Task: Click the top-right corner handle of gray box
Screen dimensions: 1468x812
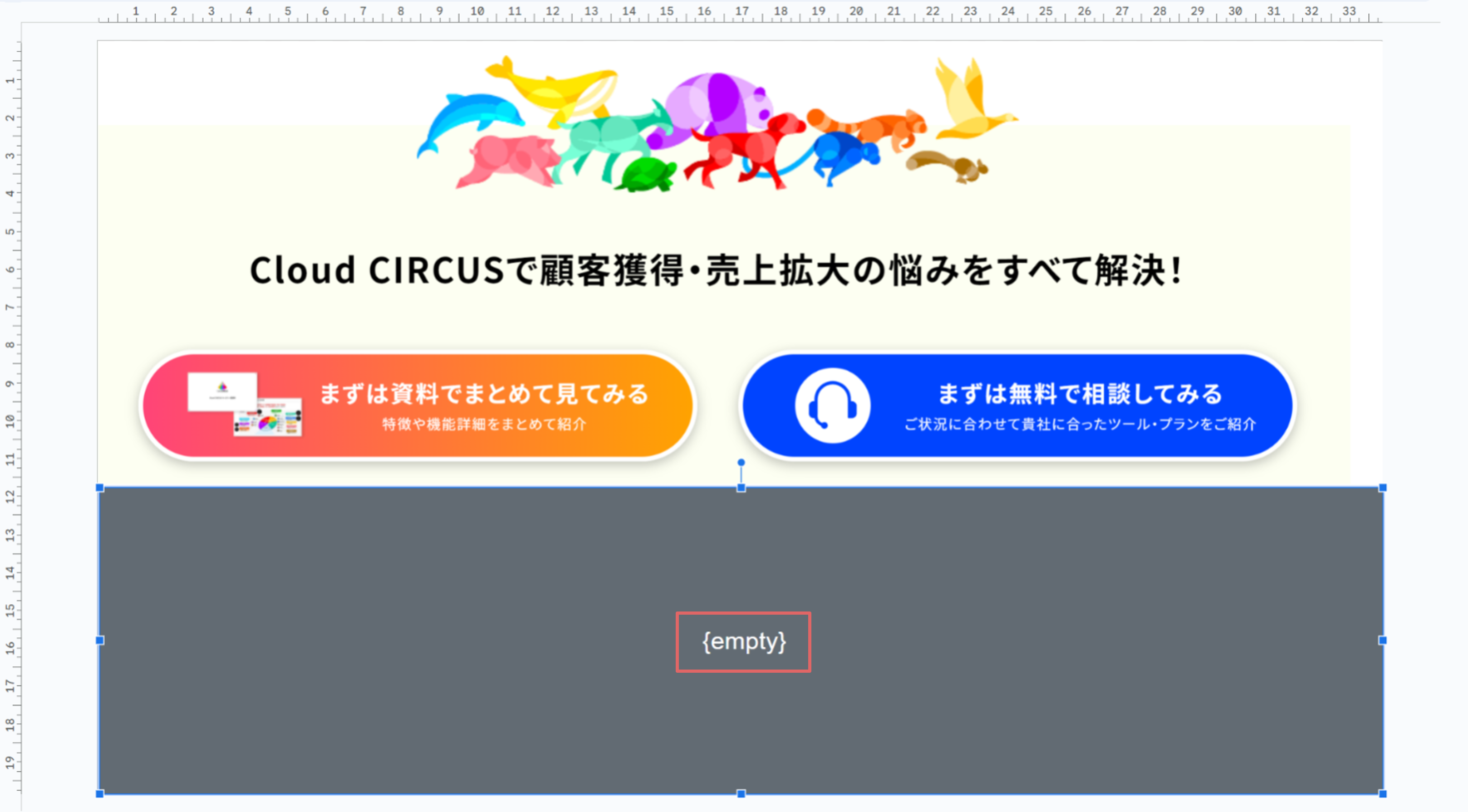Action: (x=1383, y=488)
